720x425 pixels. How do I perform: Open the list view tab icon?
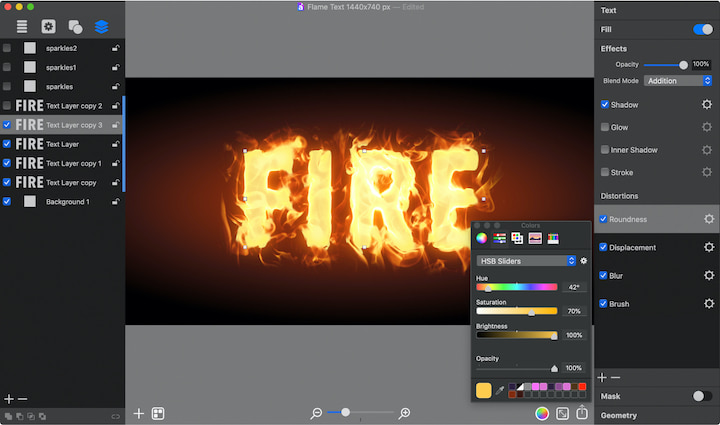[x=22, y=27]
